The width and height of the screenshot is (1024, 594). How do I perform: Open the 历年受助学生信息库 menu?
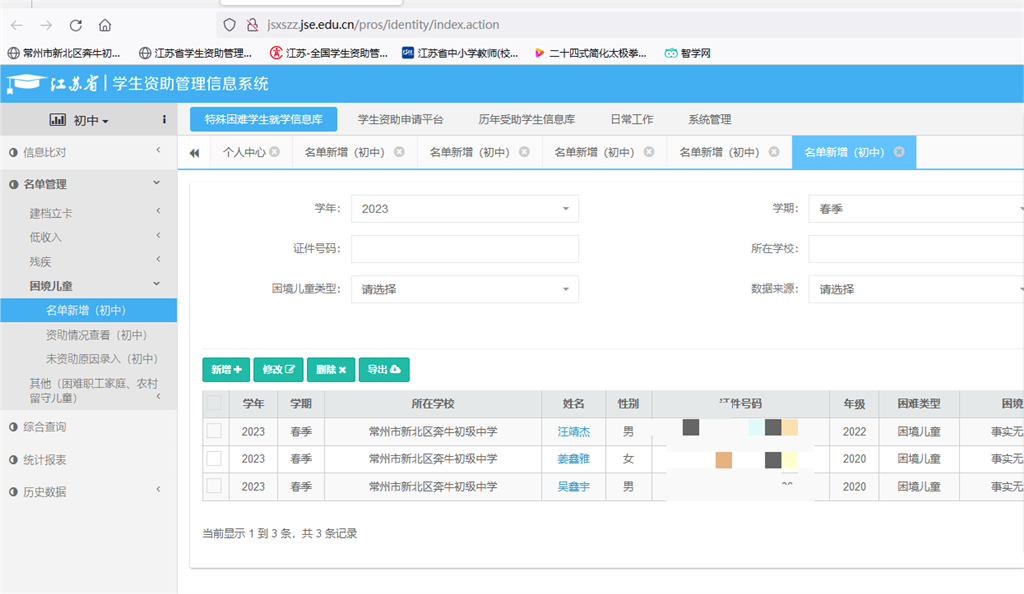tap(526, 119)
